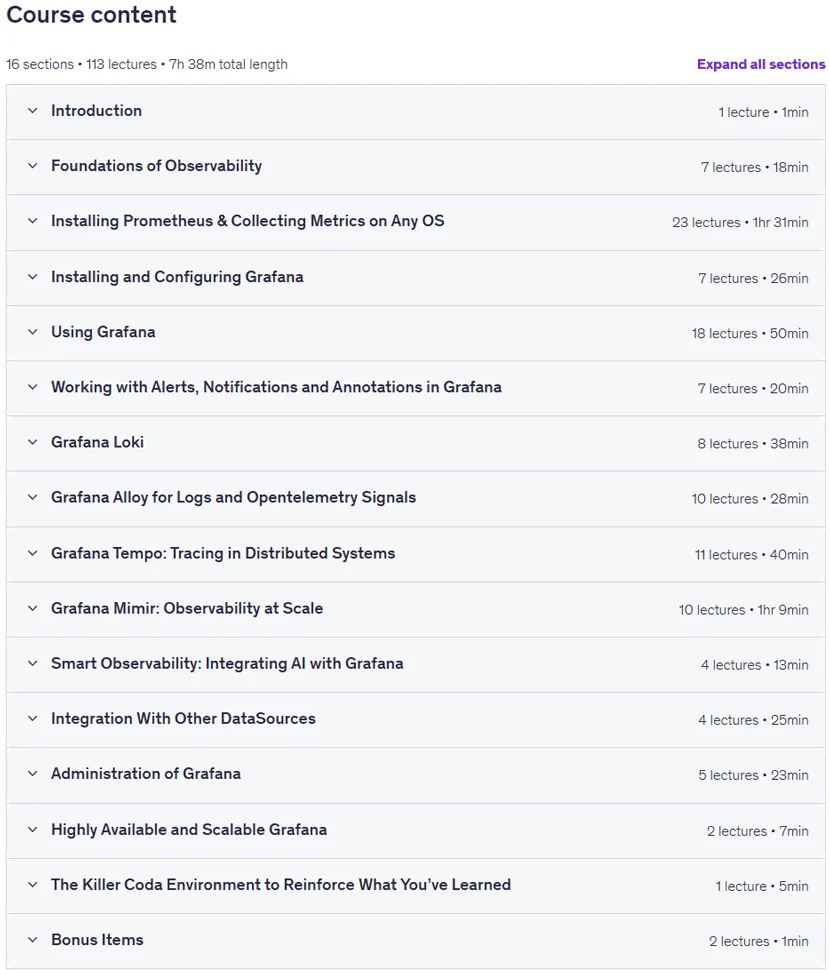The width and height of the screenshot is (830, 974).
Task: Click '1 lecture • 1min' in Introduction row
Action: pos(764,112)
